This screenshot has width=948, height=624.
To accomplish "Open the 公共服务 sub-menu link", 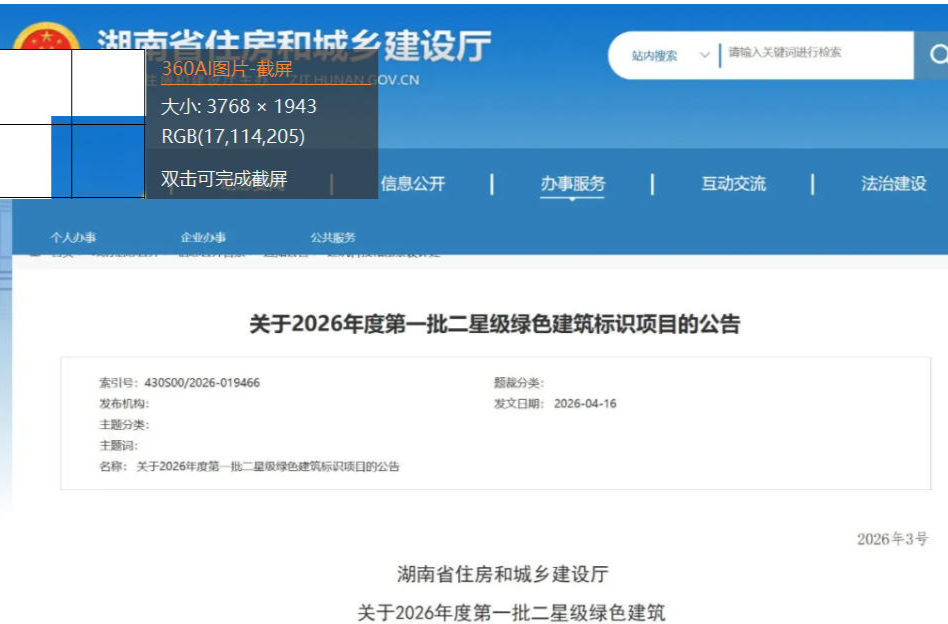I will click(333, 238).
